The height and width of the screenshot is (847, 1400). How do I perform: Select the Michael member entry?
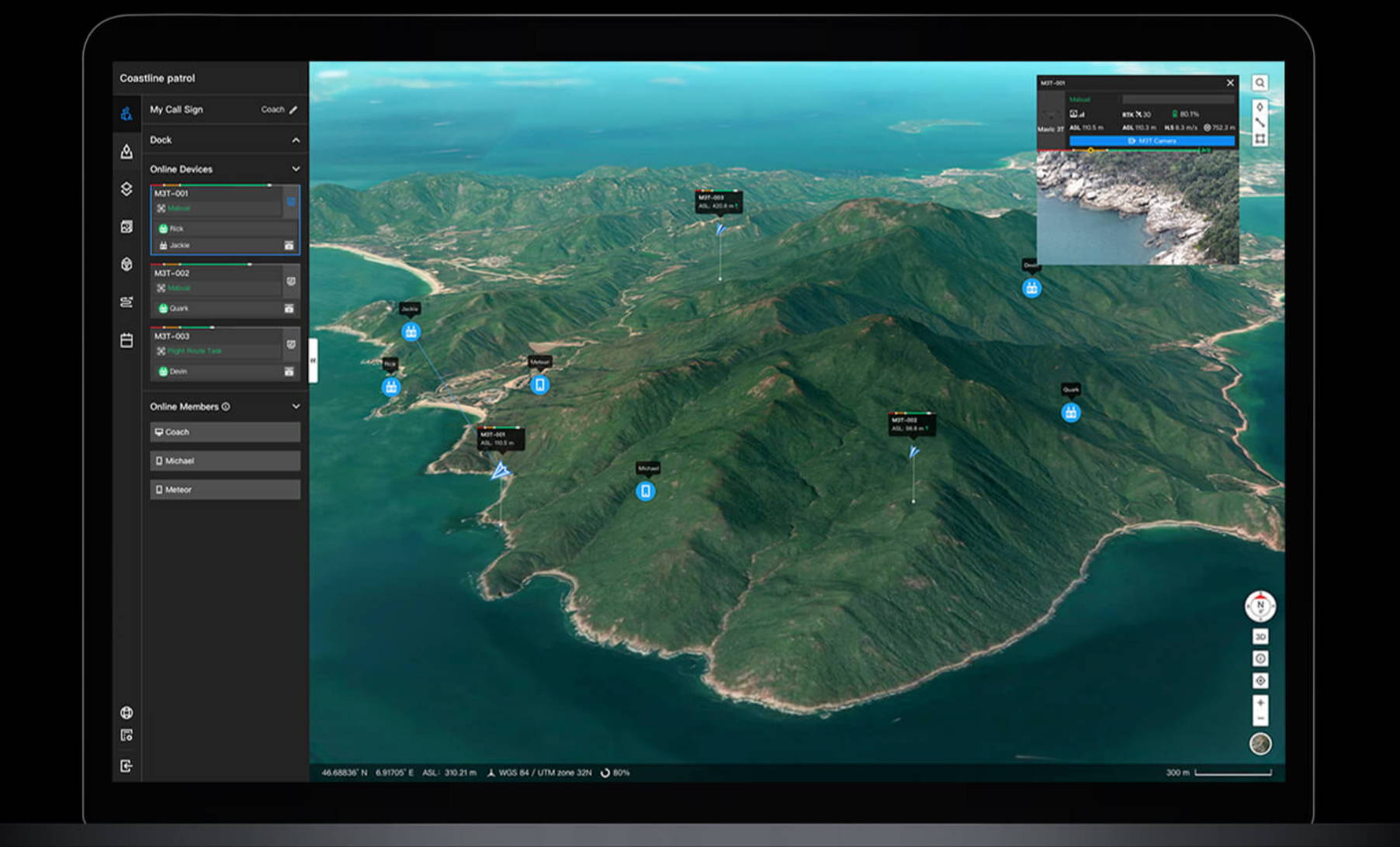(x=225, y=461)
